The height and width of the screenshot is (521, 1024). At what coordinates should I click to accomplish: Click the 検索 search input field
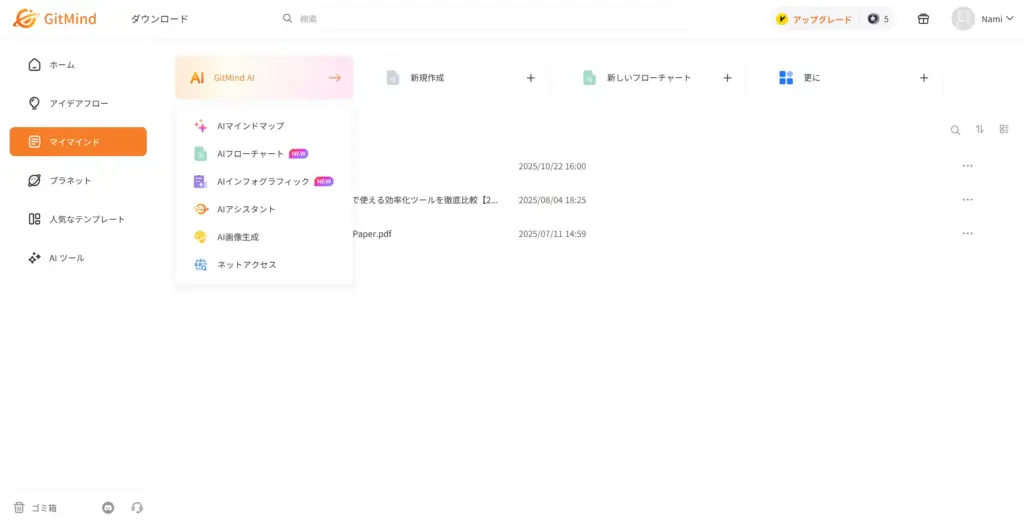tap(450, 19)
